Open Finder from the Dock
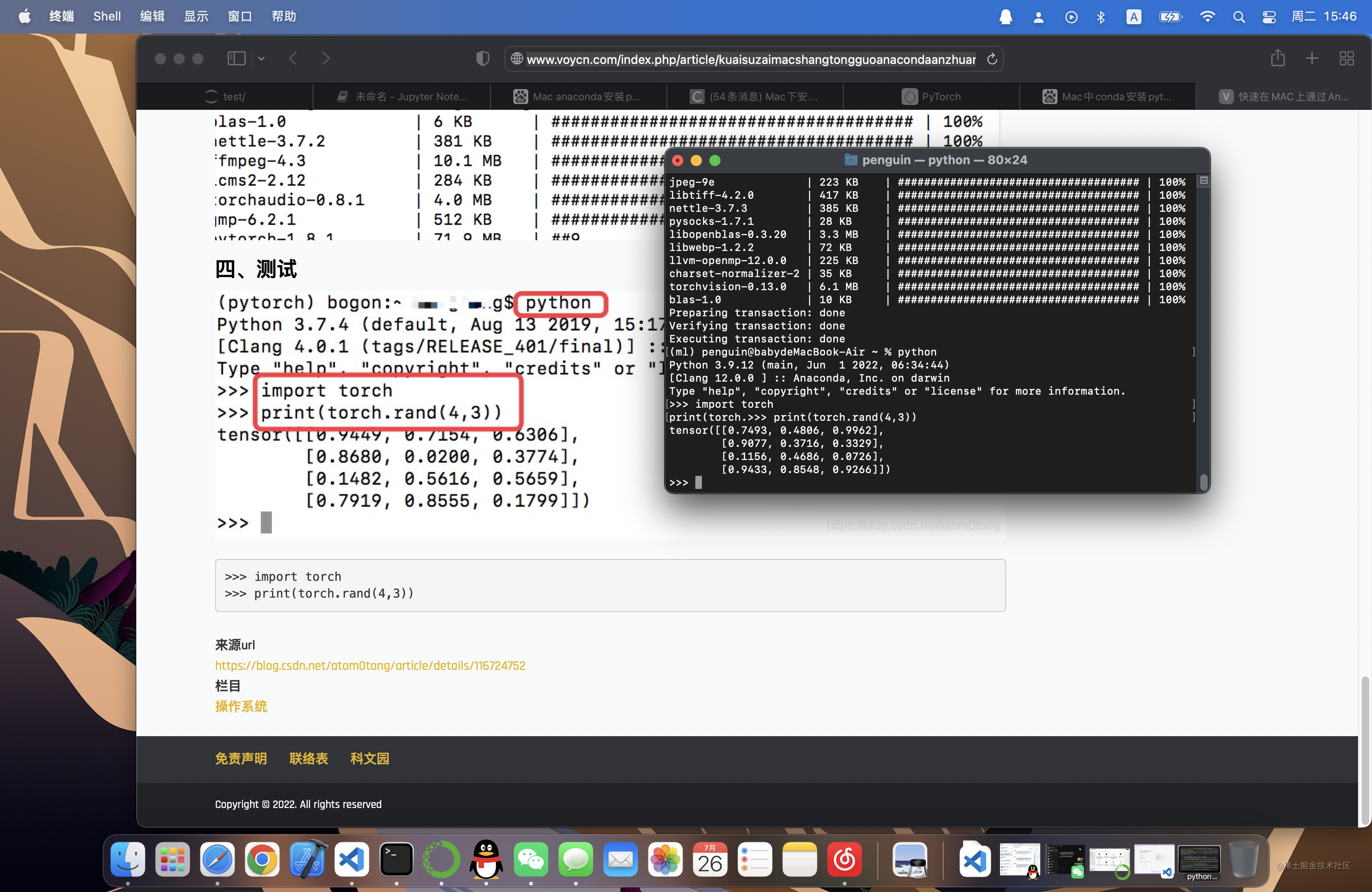Viewport: 1372px width, 892px height. (127, 859)
